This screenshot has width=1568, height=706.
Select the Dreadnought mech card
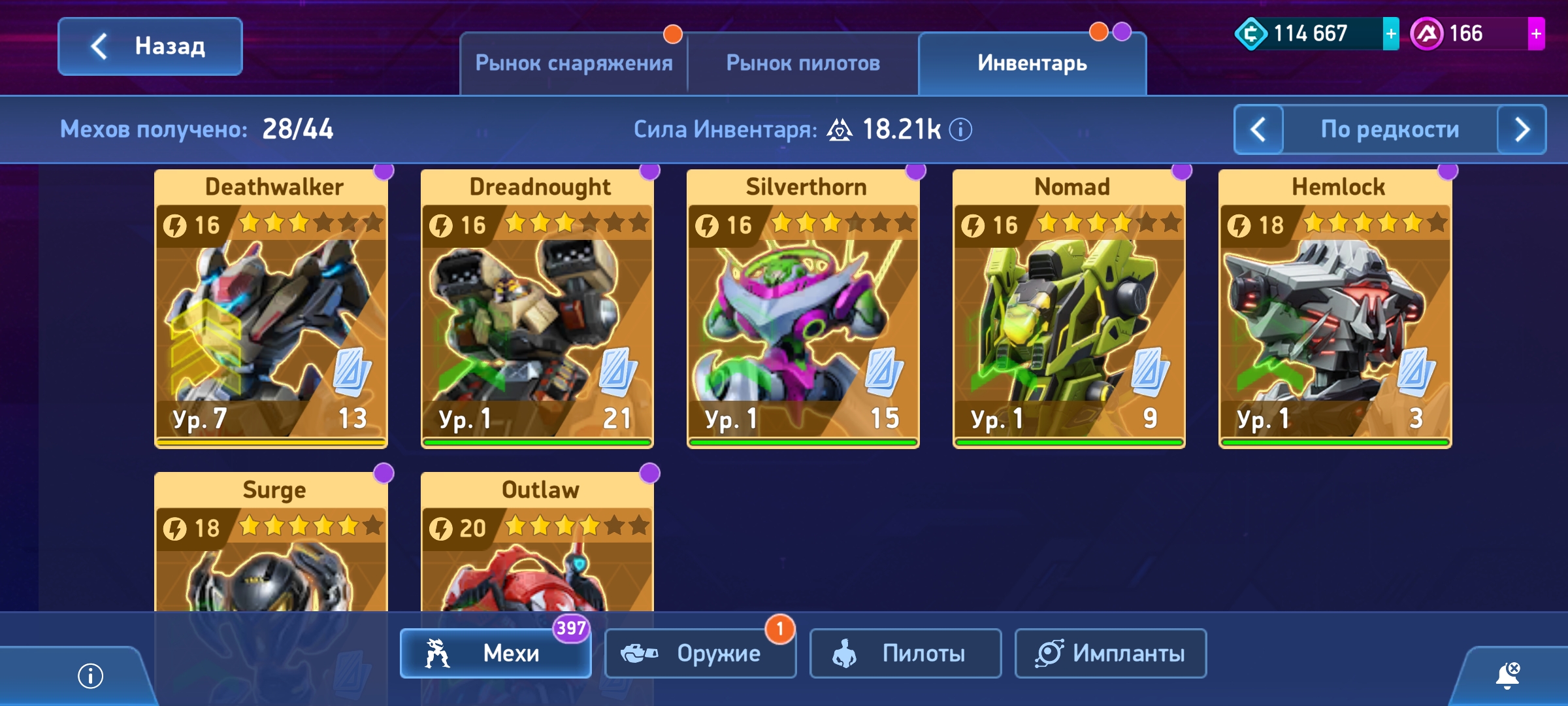pyautogui.click(x=537, y=309)
